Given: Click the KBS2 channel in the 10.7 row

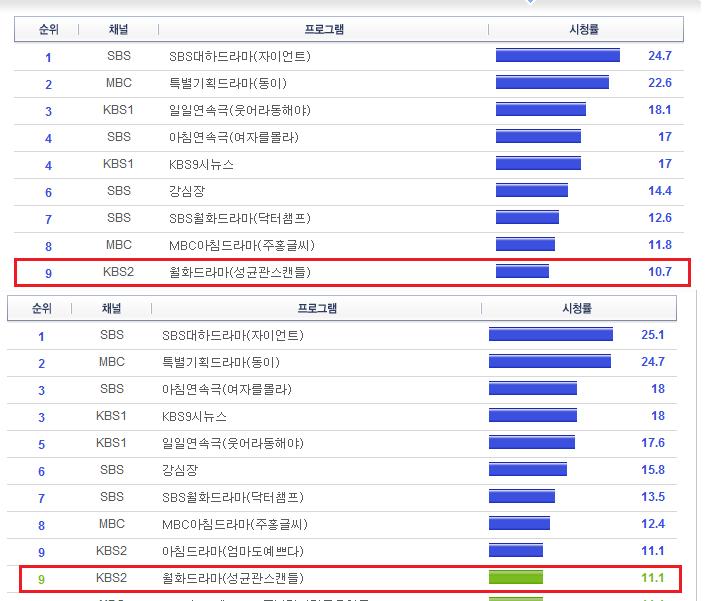Looking at the screenshot, I should coord(118,272).
